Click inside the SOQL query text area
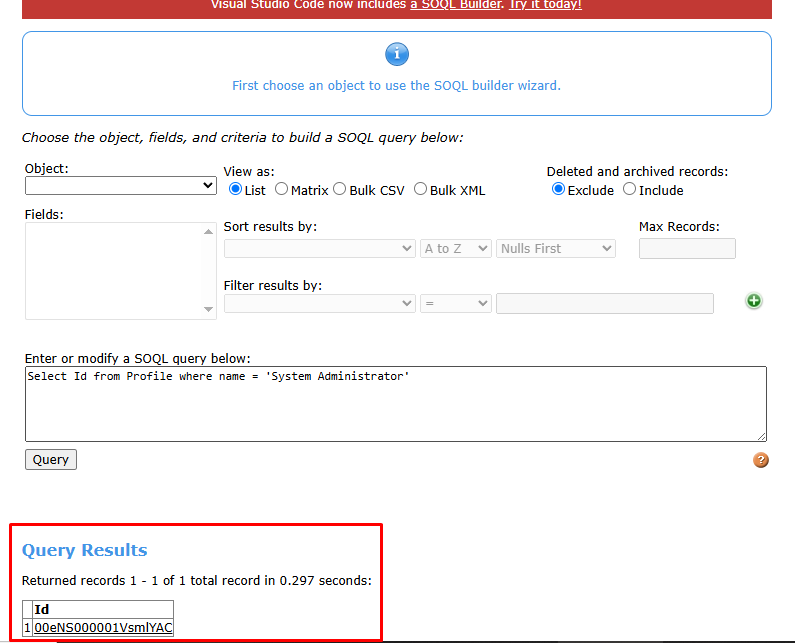Image resolution: width=795 pixels, height=643 pixels. 395,403
